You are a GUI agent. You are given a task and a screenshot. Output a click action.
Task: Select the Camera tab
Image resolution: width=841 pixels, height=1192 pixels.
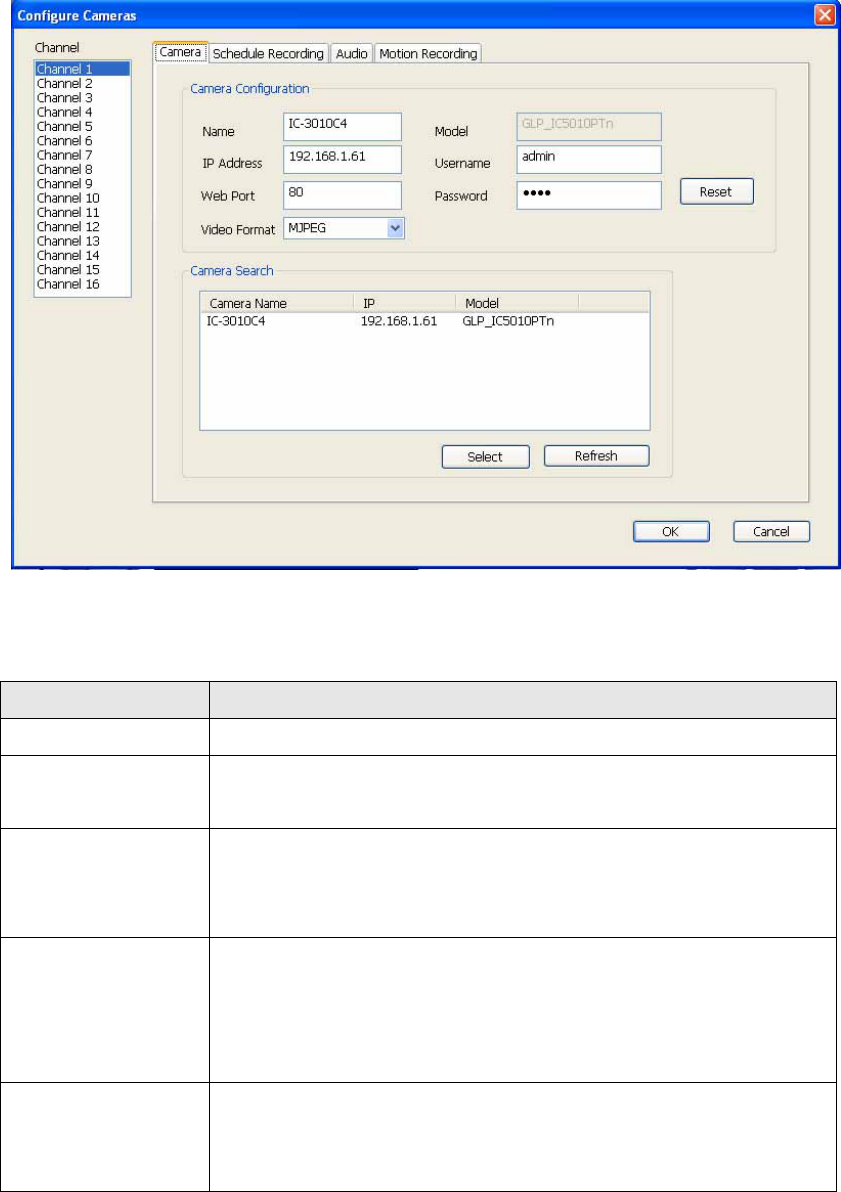pyautogui.click(x=180, y=52)
